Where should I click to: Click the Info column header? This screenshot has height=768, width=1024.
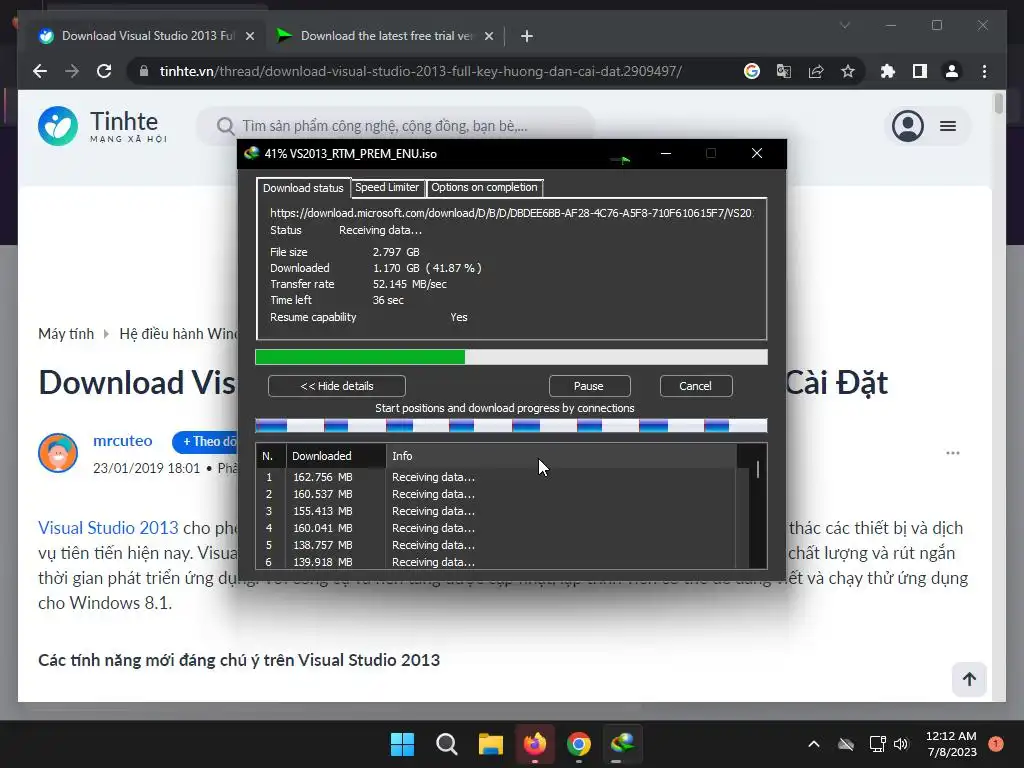click(562, 456)
